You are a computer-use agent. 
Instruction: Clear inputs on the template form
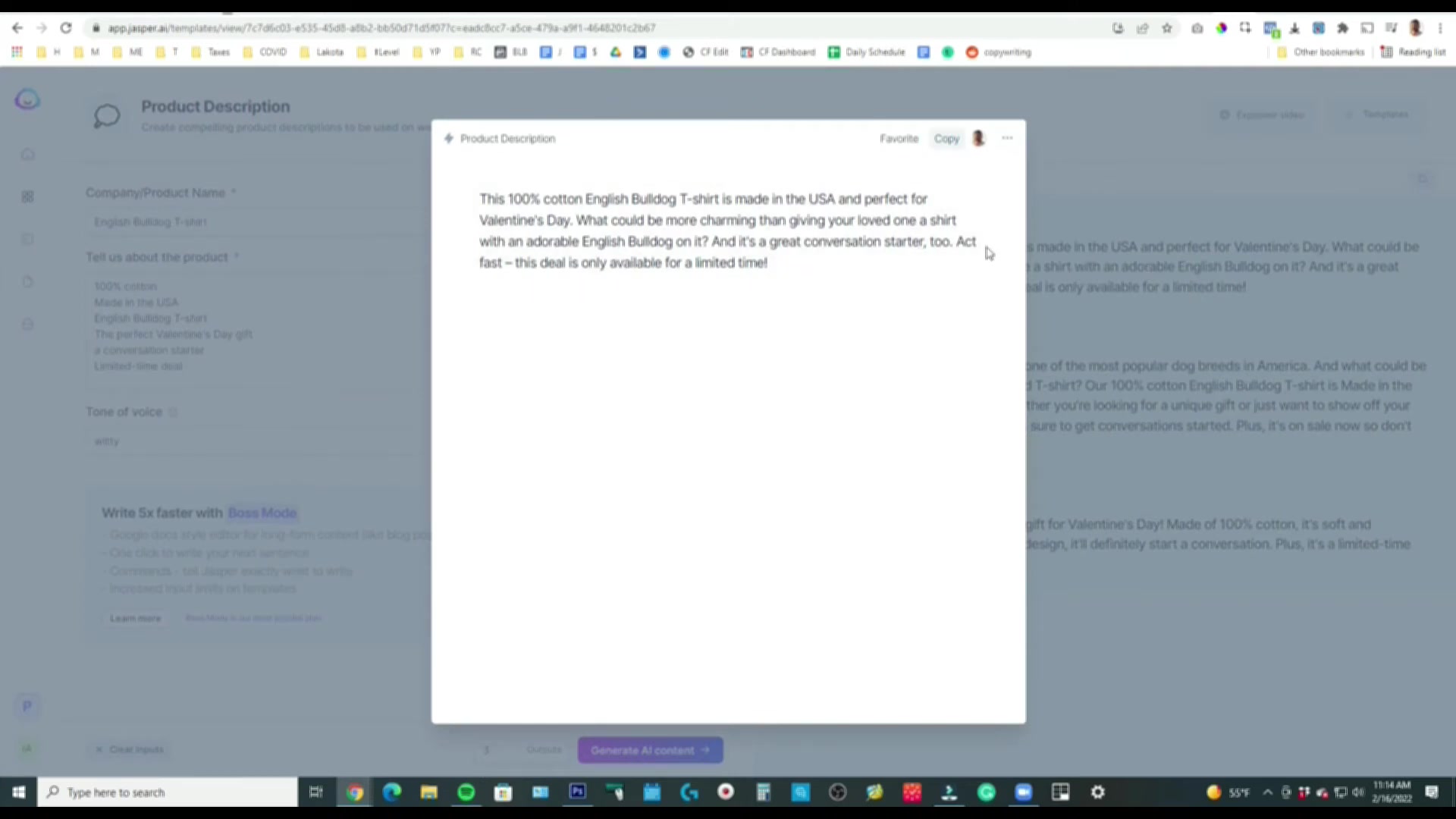point(130,749)
